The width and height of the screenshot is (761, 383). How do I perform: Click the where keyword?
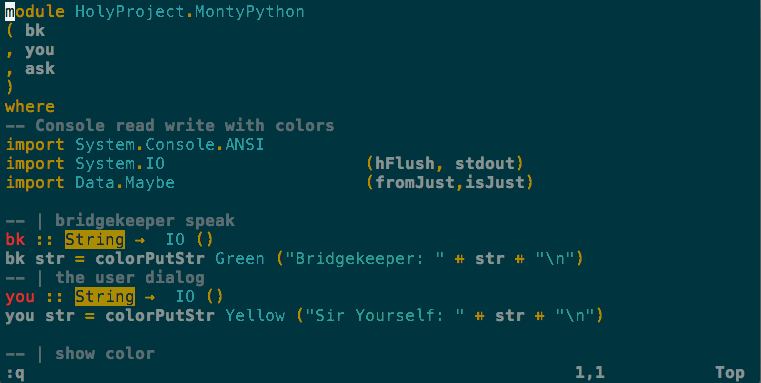click(30, 106)
